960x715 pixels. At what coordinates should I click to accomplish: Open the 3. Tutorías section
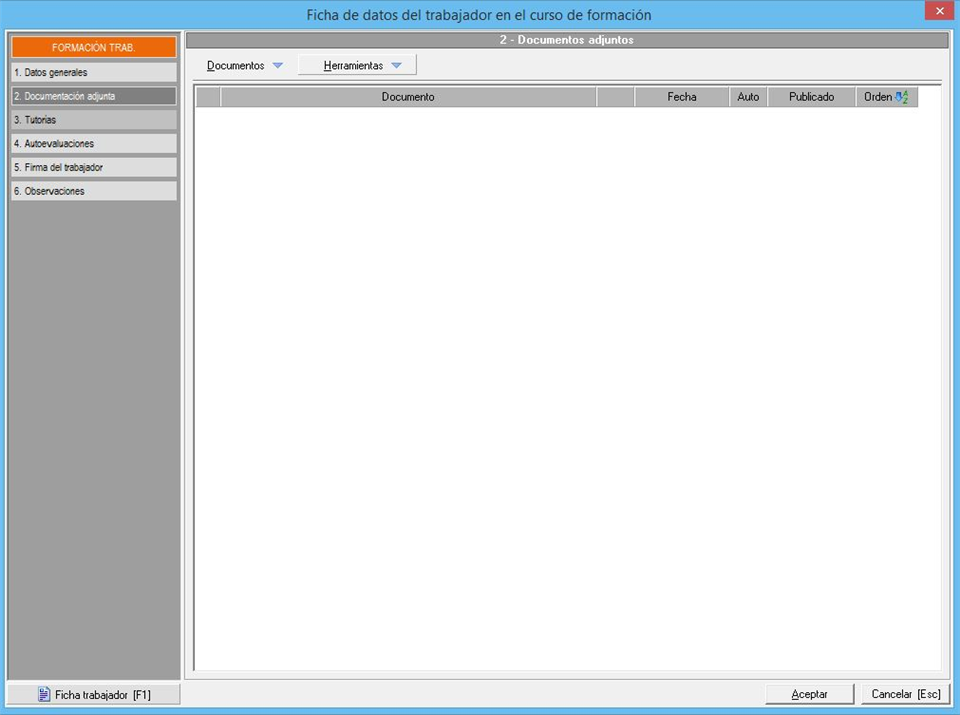94,120
